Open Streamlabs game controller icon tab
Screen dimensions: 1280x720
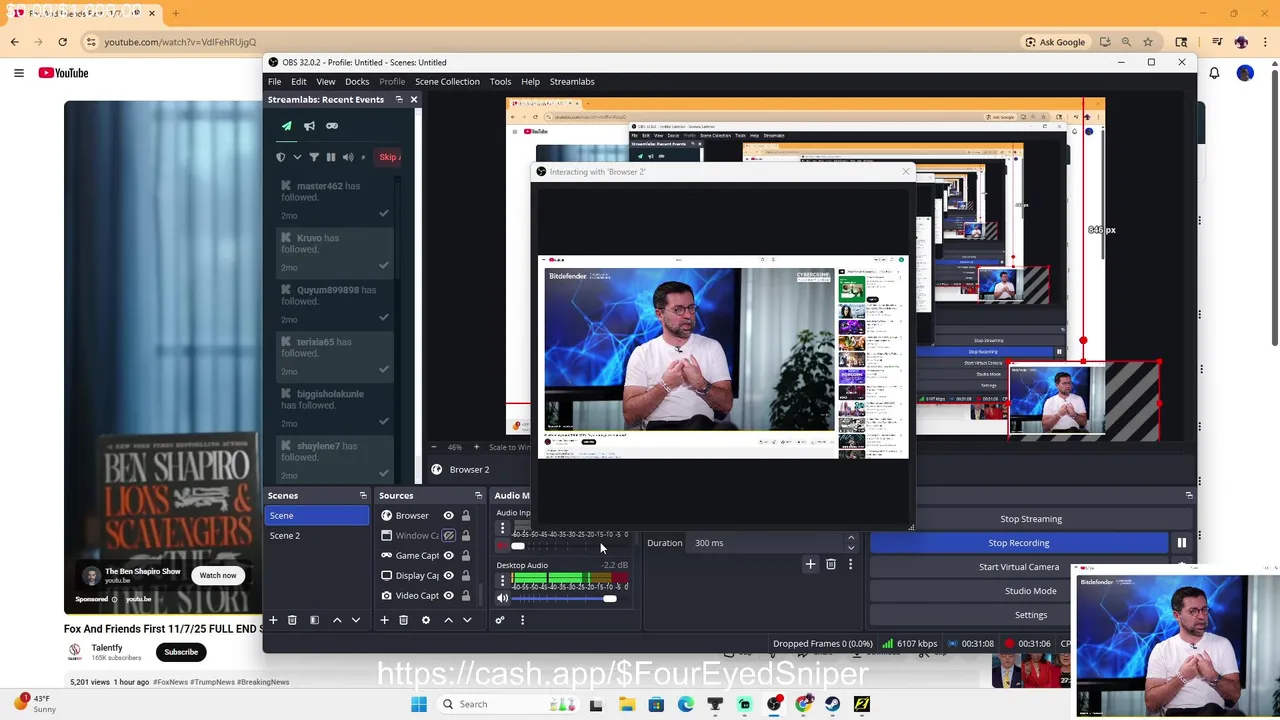click(332, 126)
